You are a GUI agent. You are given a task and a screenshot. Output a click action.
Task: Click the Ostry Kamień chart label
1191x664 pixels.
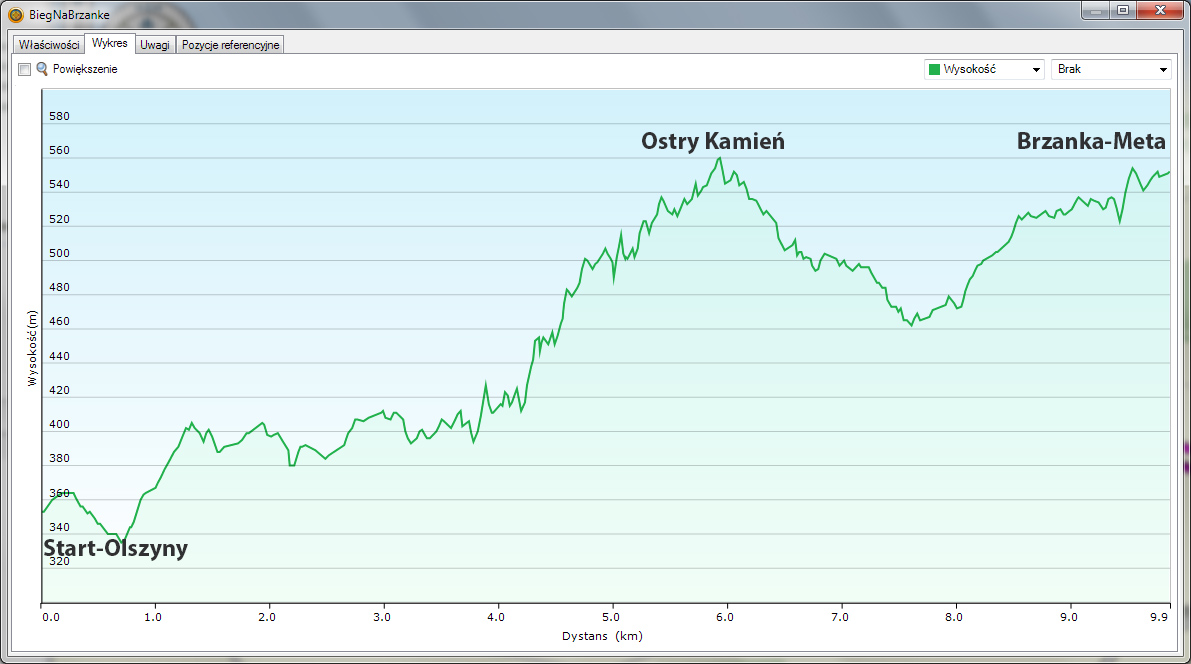713,141
